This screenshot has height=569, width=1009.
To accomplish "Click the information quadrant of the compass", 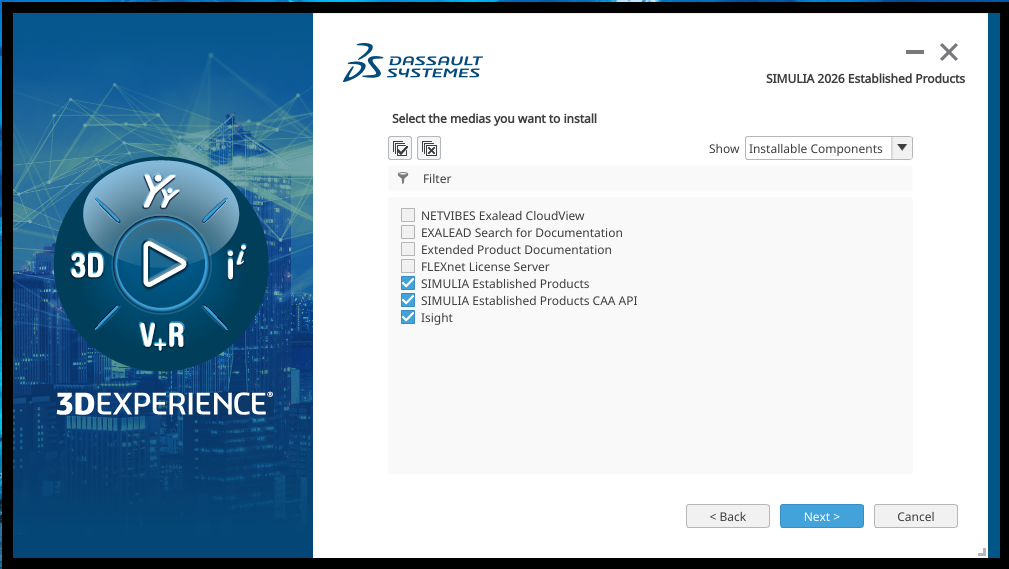I will [235, 266].
